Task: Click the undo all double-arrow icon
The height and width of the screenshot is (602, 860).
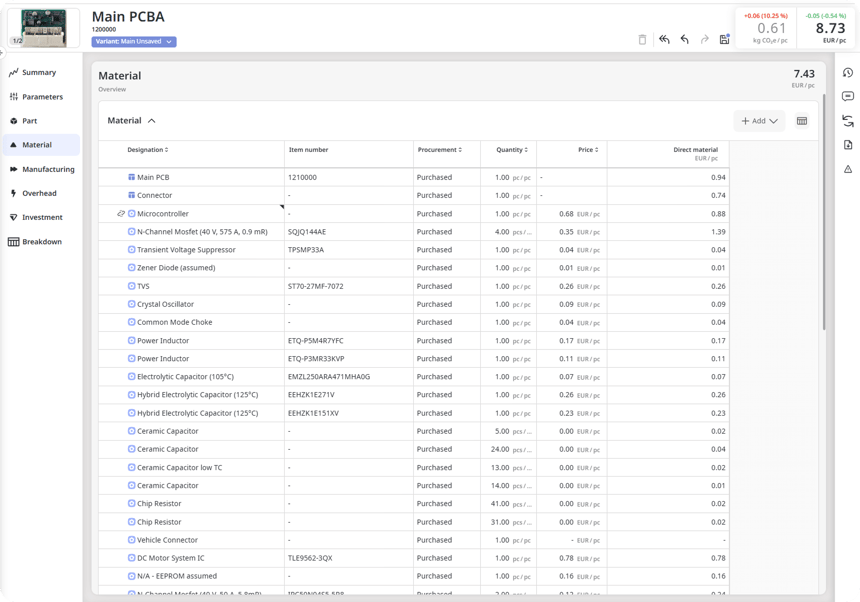Action: 664,40
